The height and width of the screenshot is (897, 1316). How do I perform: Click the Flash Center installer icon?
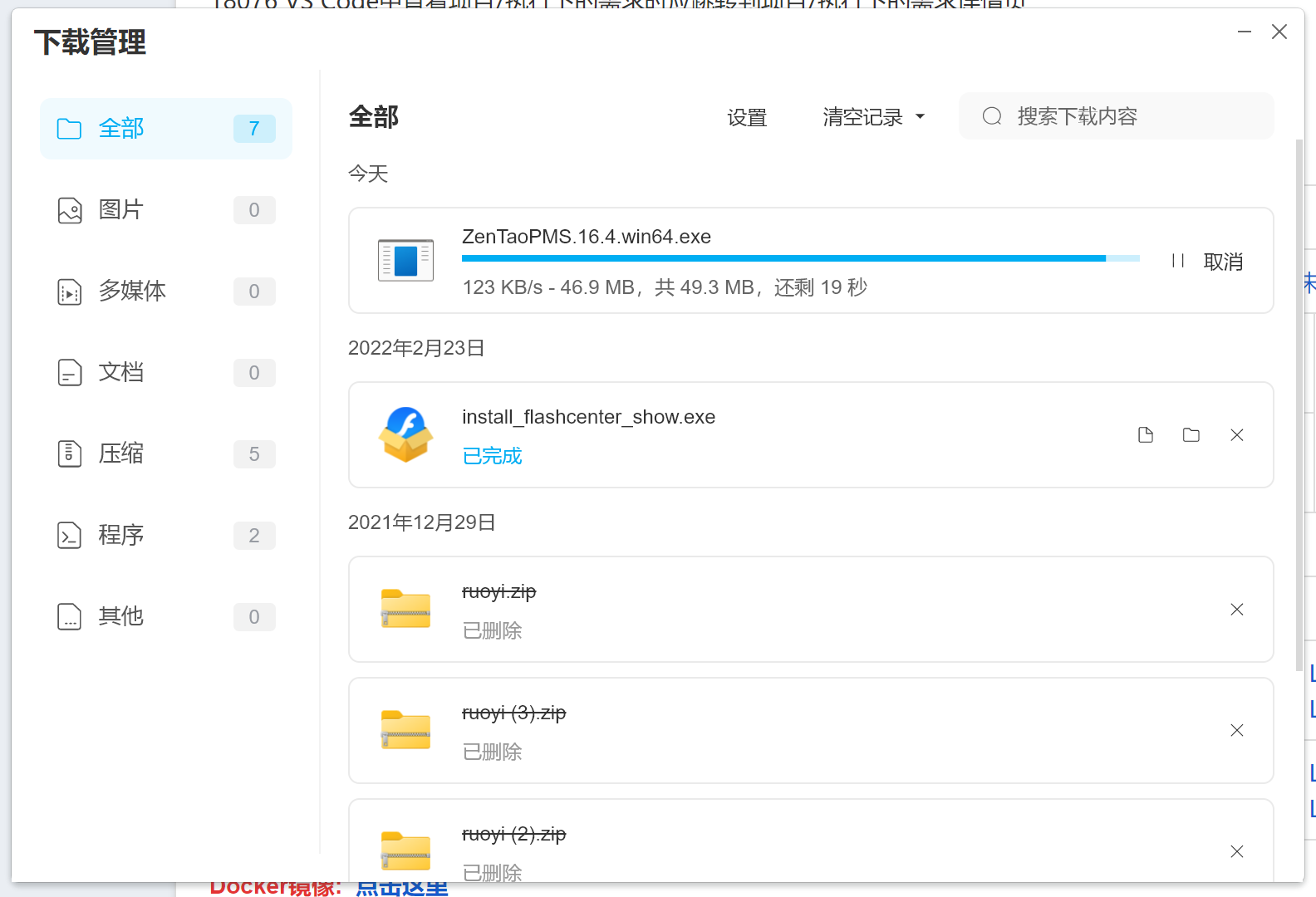405,434
